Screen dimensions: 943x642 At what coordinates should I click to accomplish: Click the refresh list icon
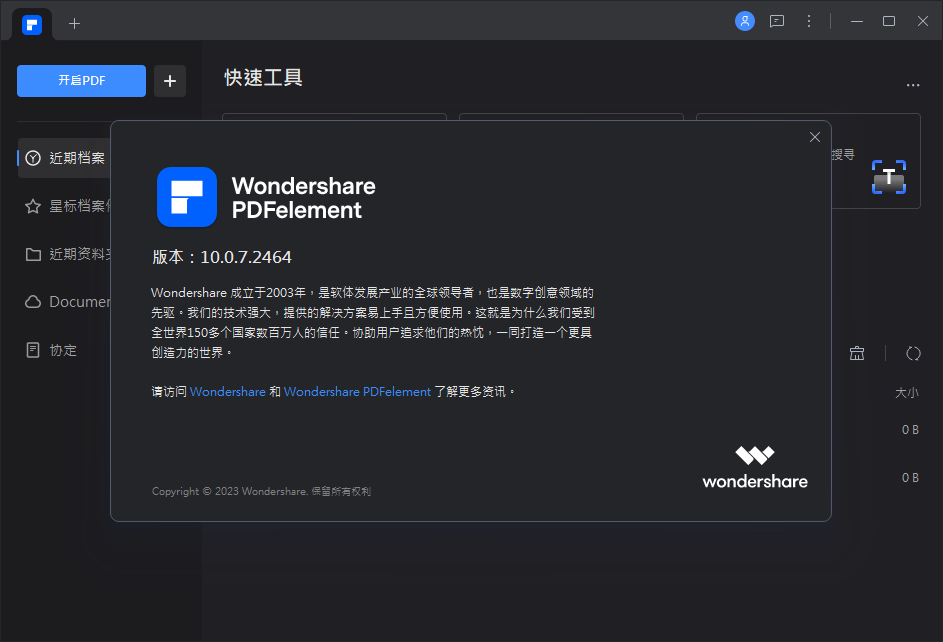click(x=913, y=353)
